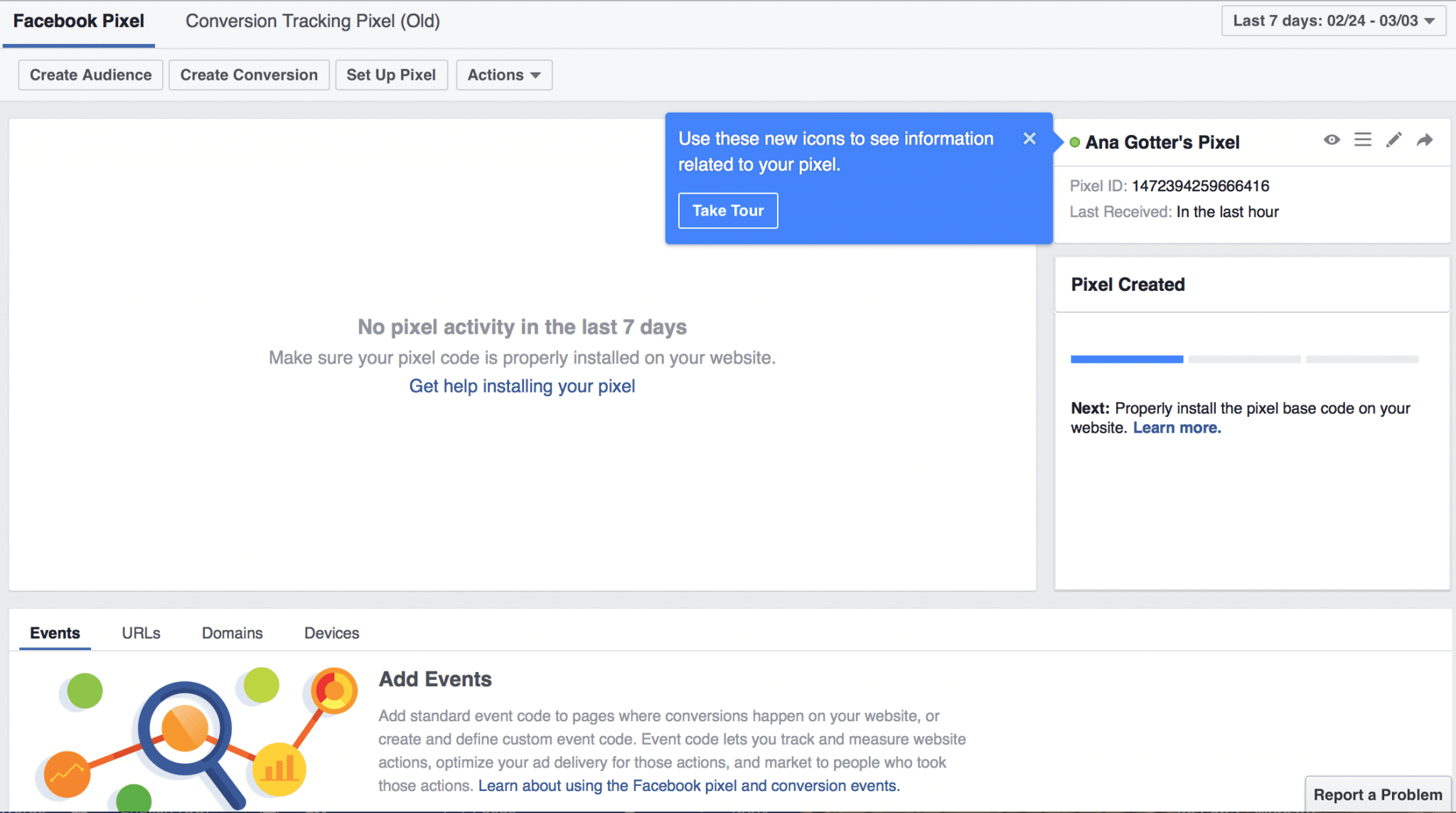Click the Create Audience button
Screen dimensions: 1456x813
[x=90, y=75]
